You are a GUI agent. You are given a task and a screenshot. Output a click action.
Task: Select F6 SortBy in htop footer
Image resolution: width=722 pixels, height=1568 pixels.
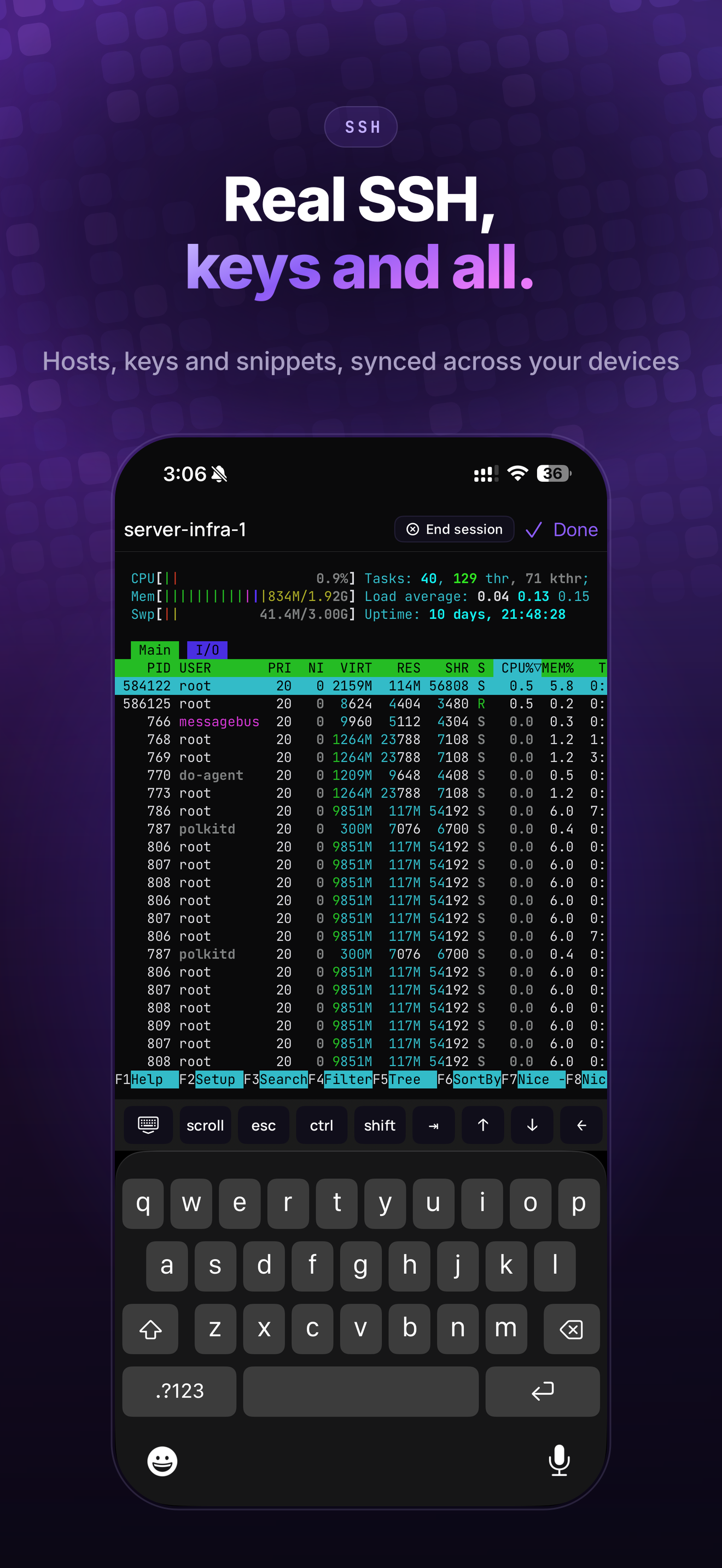[469, 1079]
